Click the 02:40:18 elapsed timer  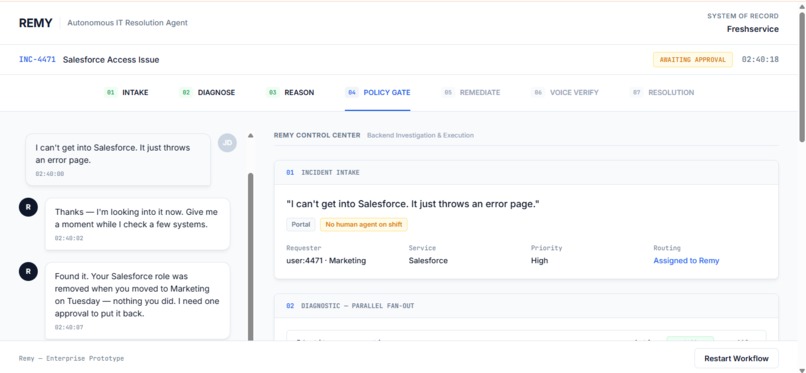[x=760, y=60]
